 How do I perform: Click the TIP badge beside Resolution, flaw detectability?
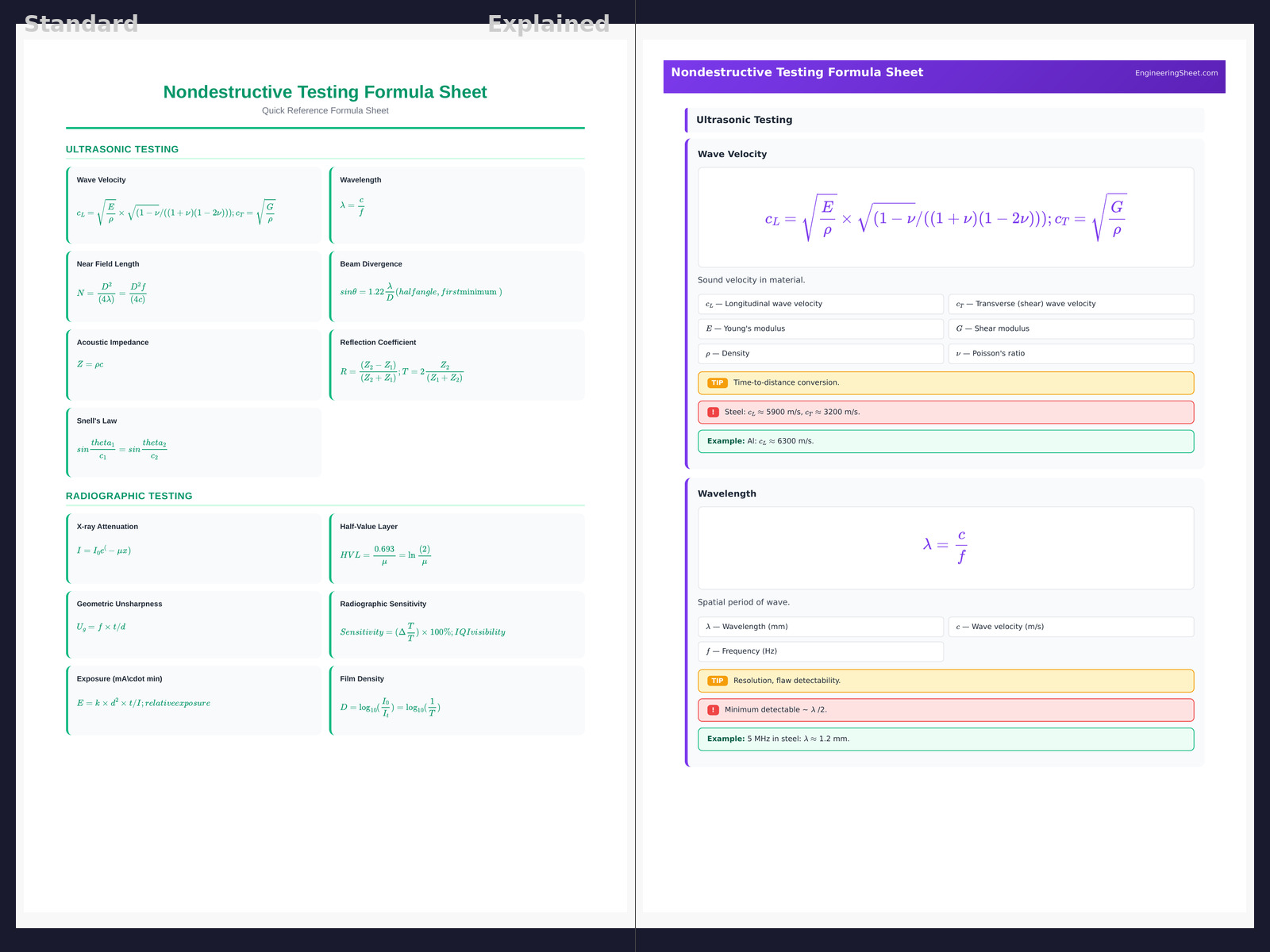coord(717,681)
